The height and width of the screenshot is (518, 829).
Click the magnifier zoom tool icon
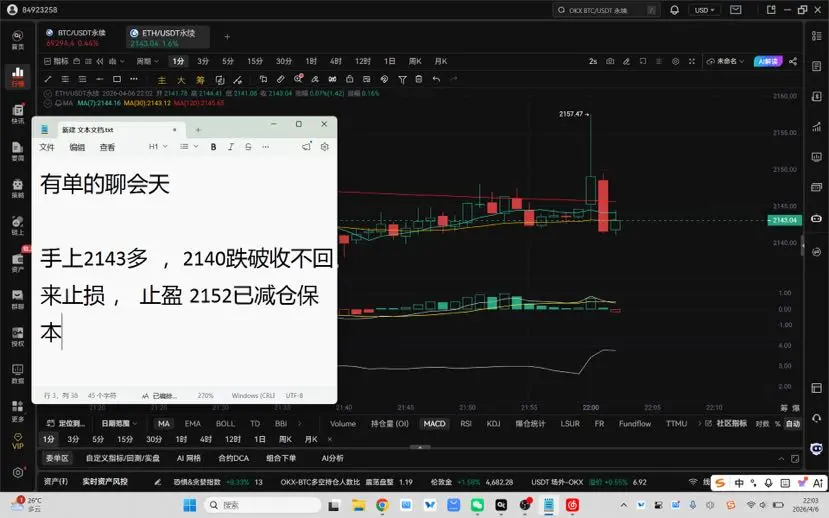(298, 79)
